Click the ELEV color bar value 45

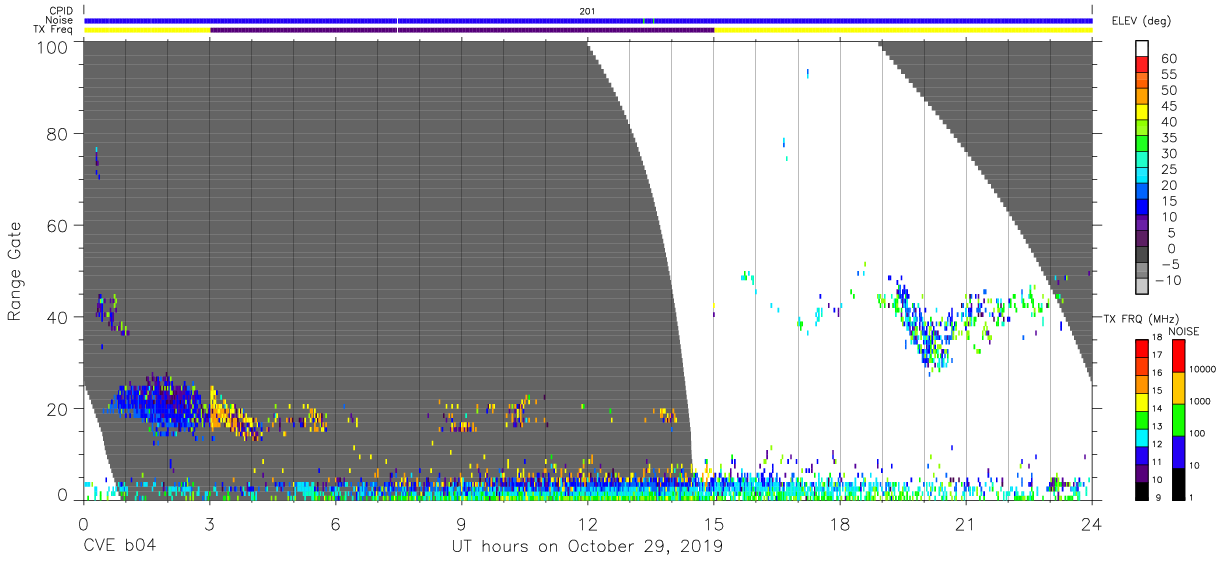[x=1169, y=106]
